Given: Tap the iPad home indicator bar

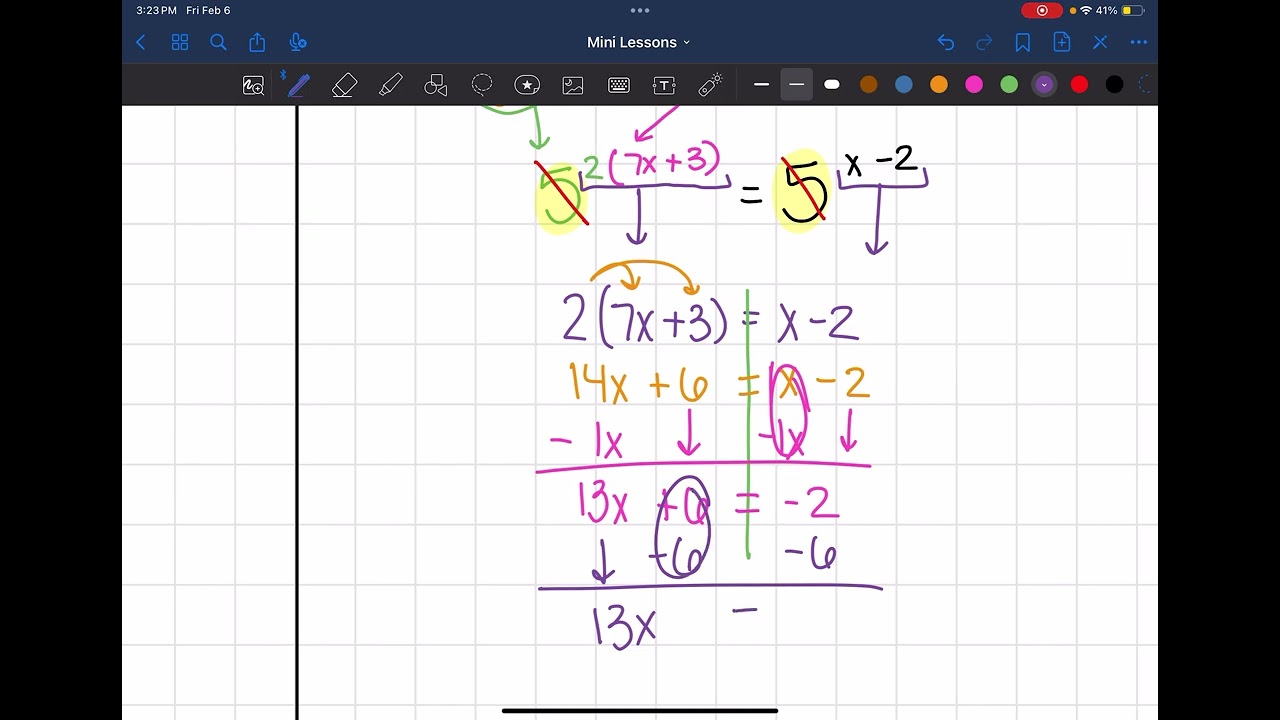Looking at the screenshot, I should (x=640, y=711).
